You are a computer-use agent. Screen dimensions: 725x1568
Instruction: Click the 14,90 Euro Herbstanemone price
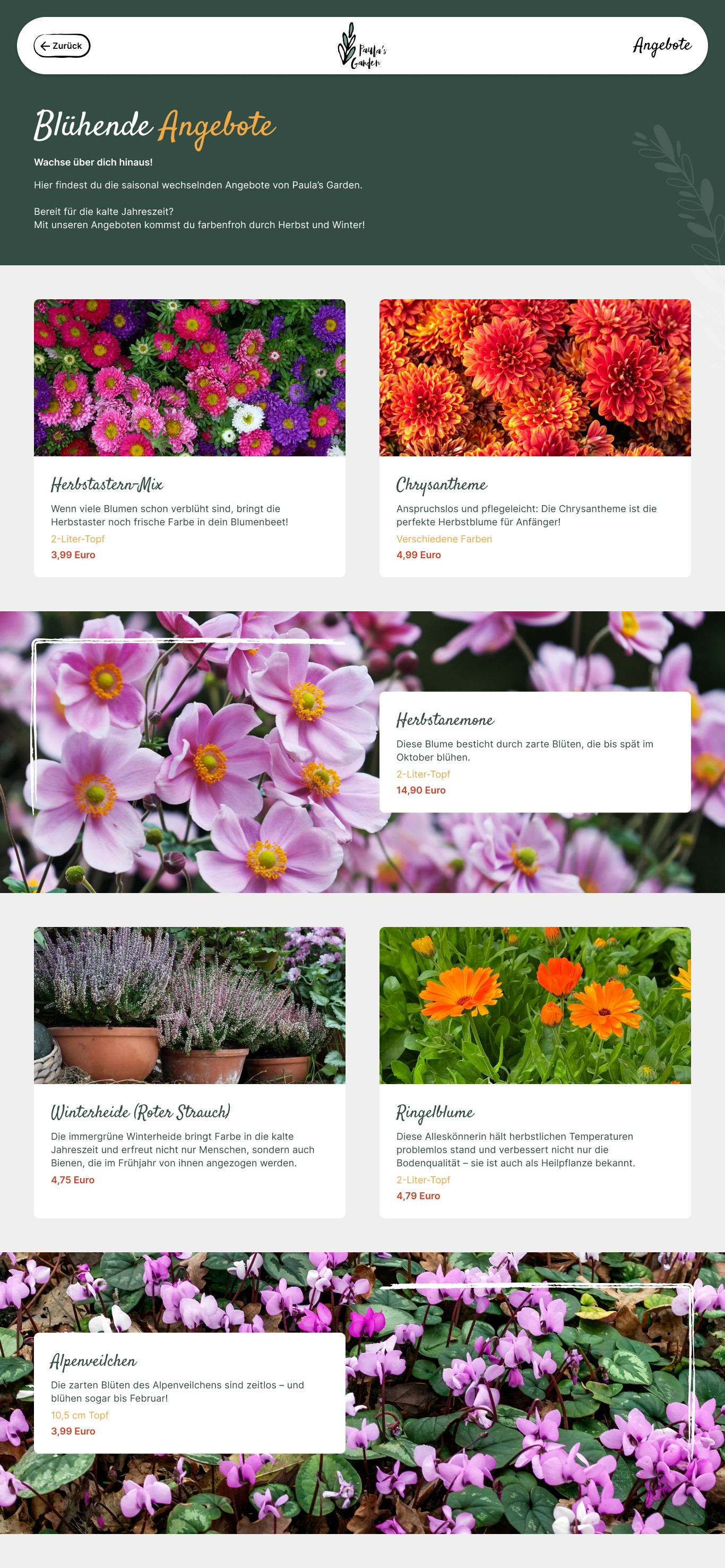coord(421,790)
